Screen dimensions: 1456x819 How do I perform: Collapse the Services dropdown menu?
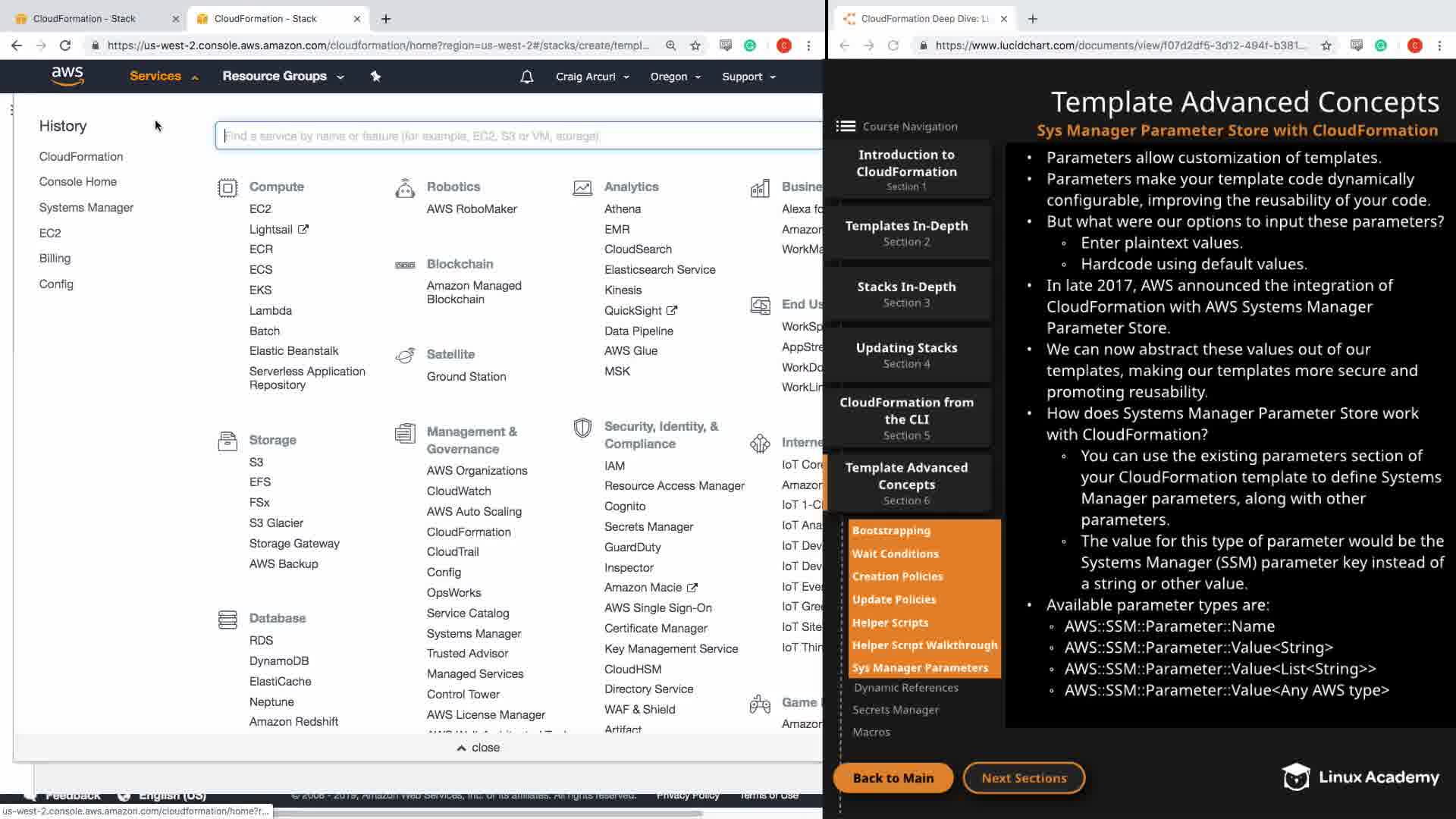164,76
